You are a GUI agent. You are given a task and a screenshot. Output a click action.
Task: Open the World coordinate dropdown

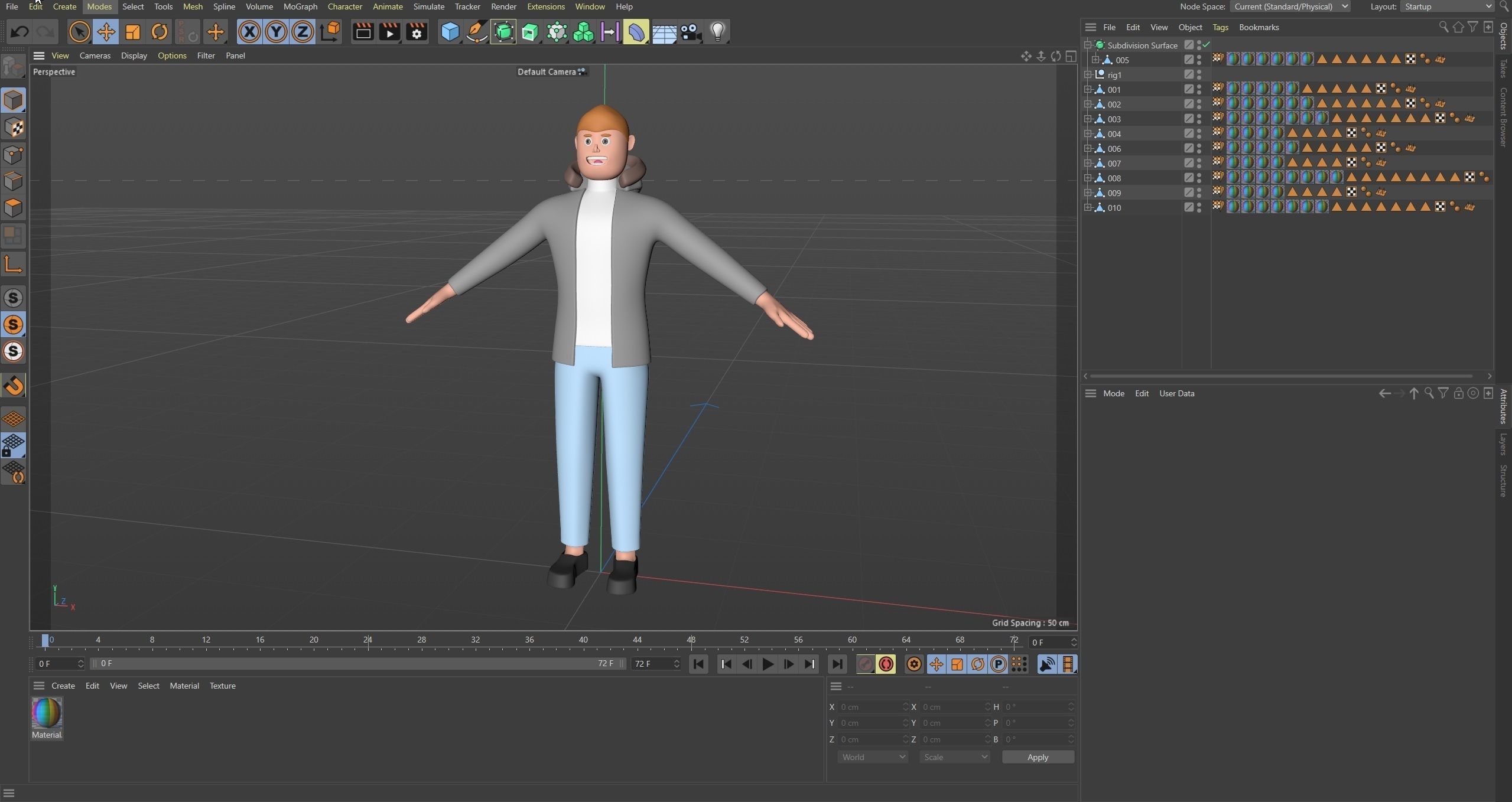(x=873, y=757)
